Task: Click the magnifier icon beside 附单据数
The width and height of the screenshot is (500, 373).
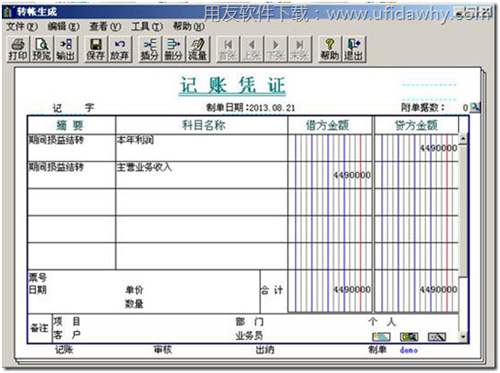Action: 475,107
